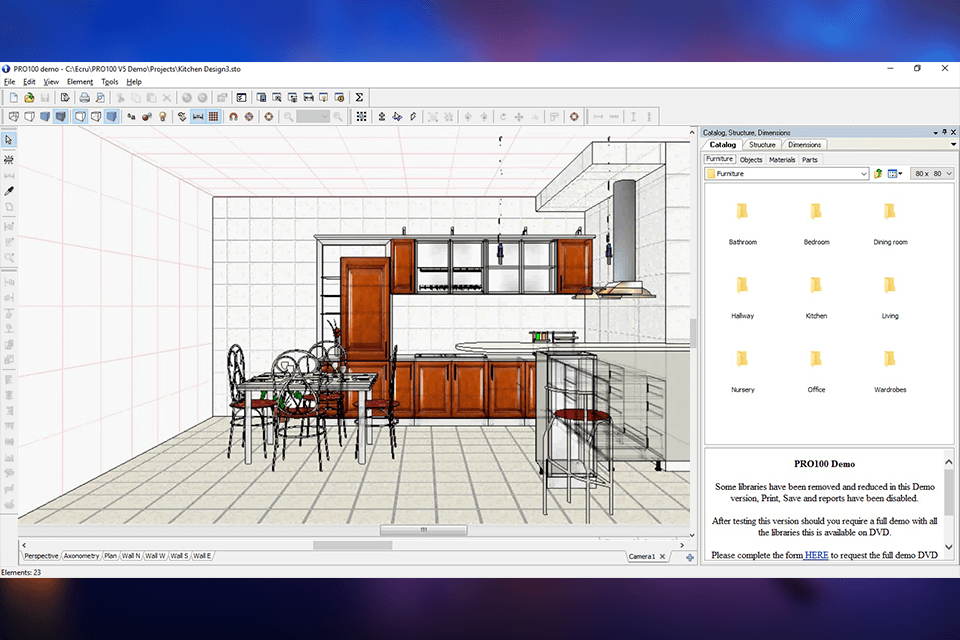Open the Element menu
This screenshot has width=960, height=640.
(79, 81)
